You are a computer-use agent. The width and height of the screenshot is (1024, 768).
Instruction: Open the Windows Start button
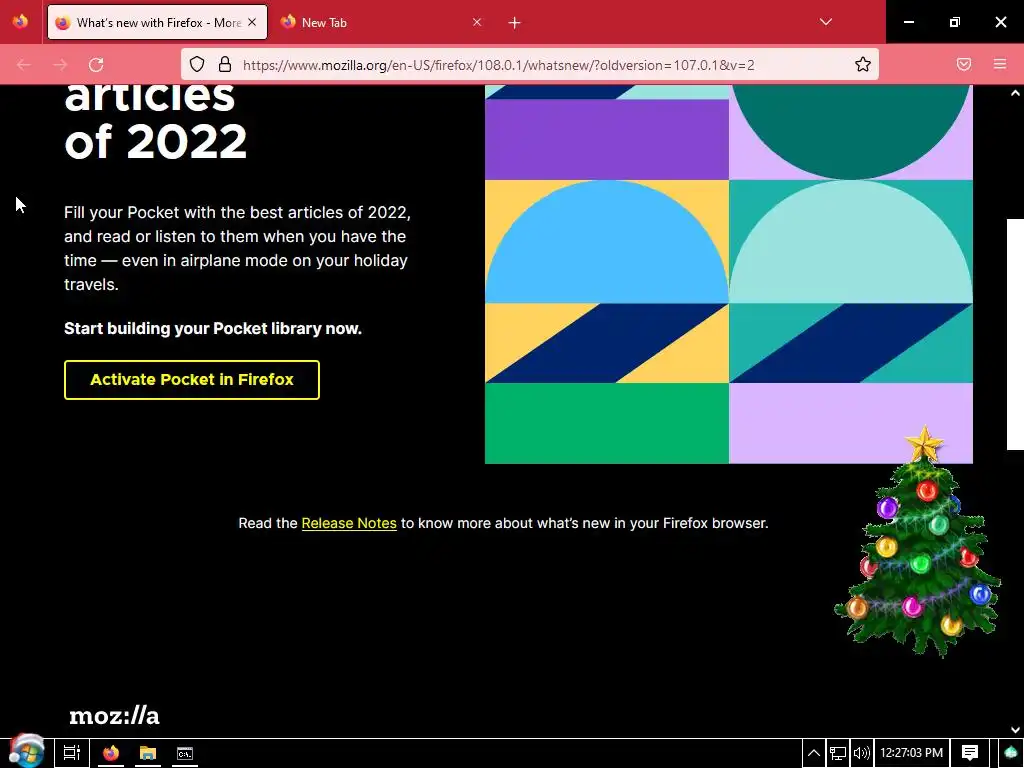point(26,752)
